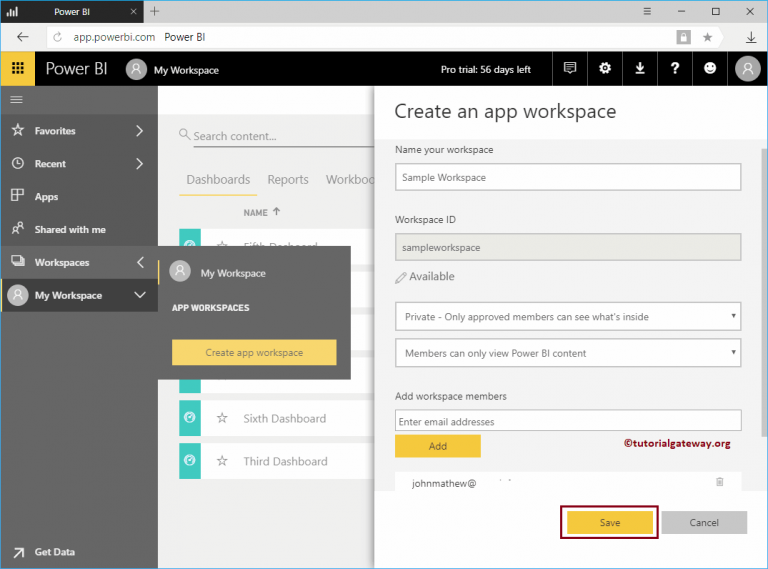Viewport: 768px width, 569px height.
Task: Favorite the Third Dashboard with its star
Action: point(222,461)
